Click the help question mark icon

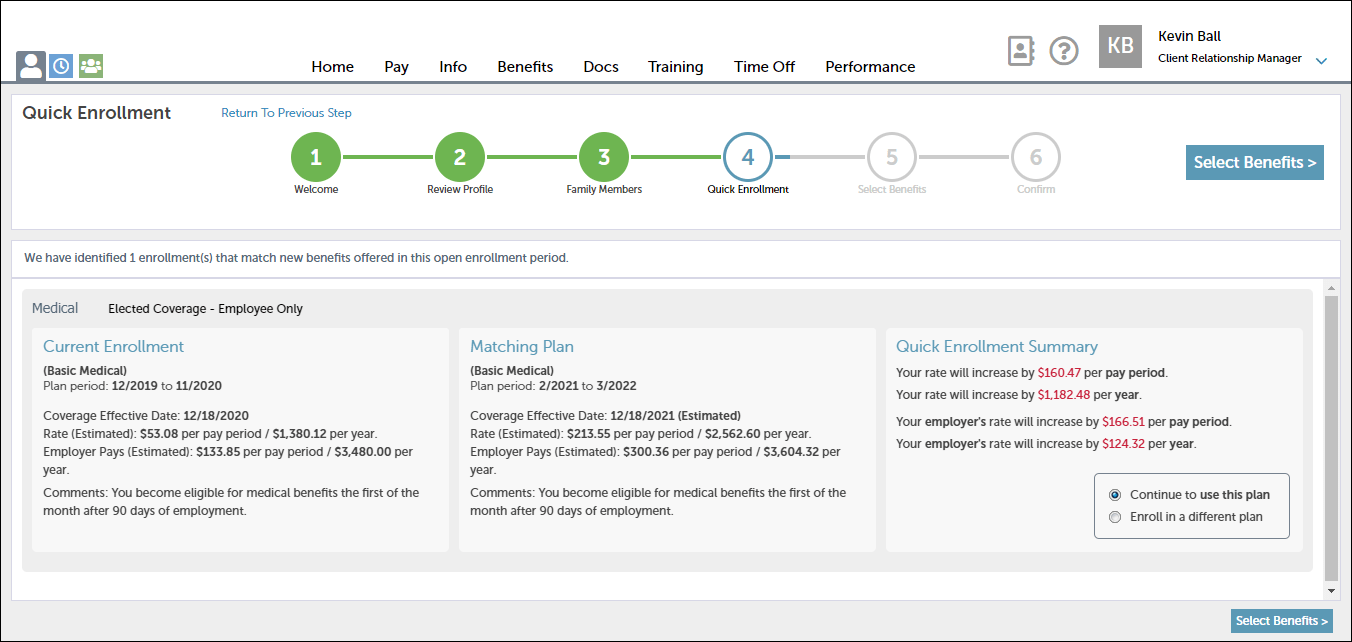click(x=1064, y=51)
